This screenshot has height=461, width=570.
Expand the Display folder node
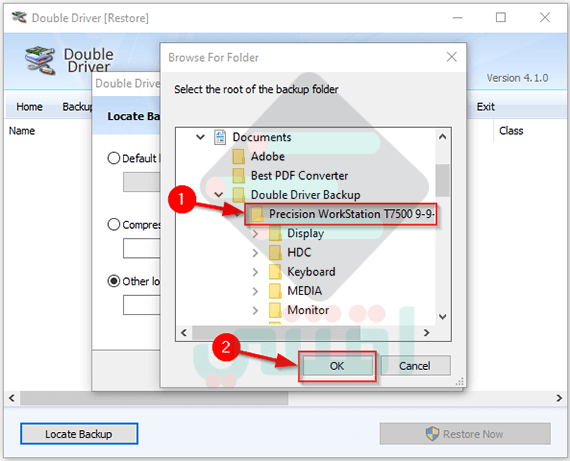point(255,233)
